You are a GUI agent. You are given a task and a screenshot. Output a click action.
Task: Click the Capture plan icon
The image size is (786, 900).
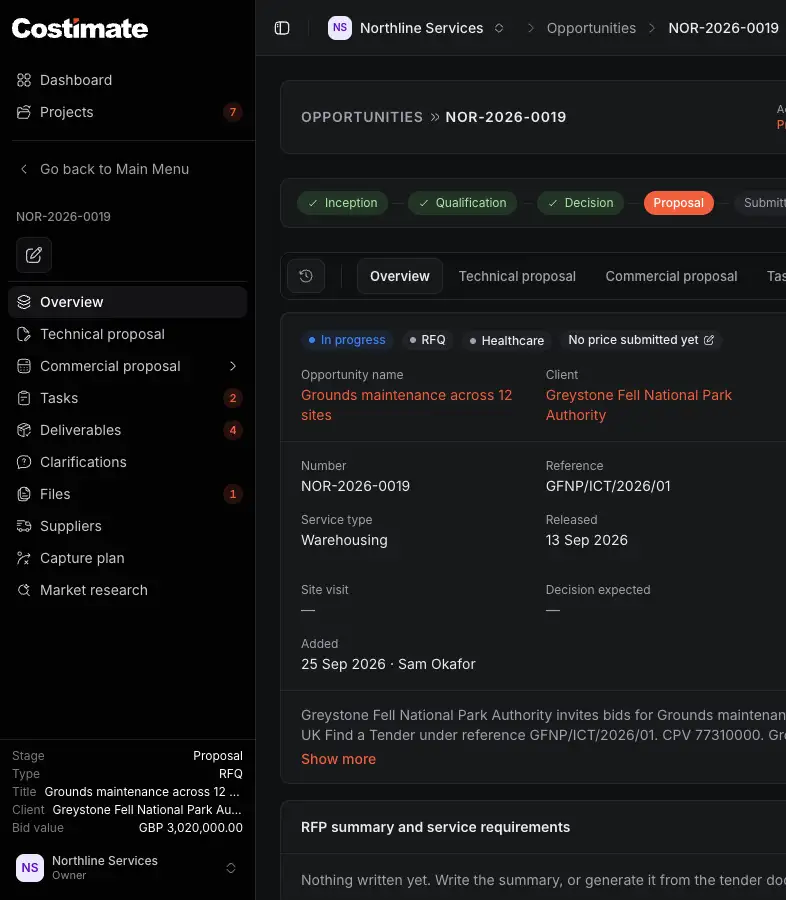pyautogui.click(x=24, y=558)
